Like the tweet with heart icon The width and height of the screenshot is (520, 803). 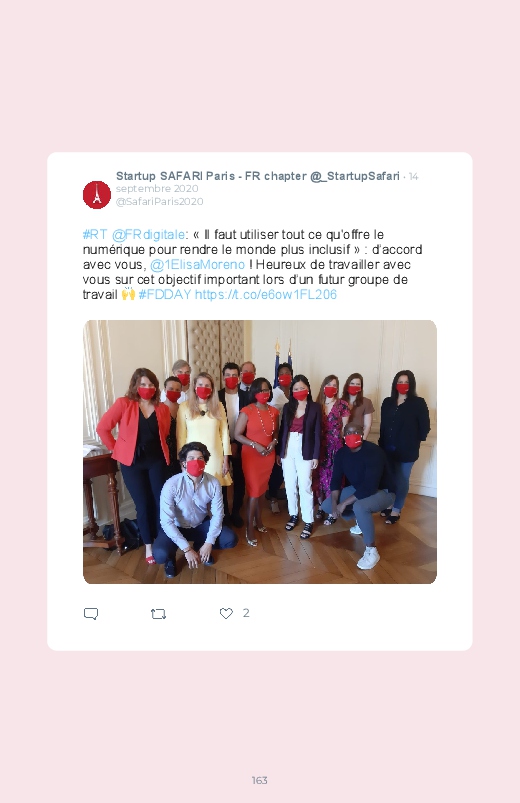point(226,613)
